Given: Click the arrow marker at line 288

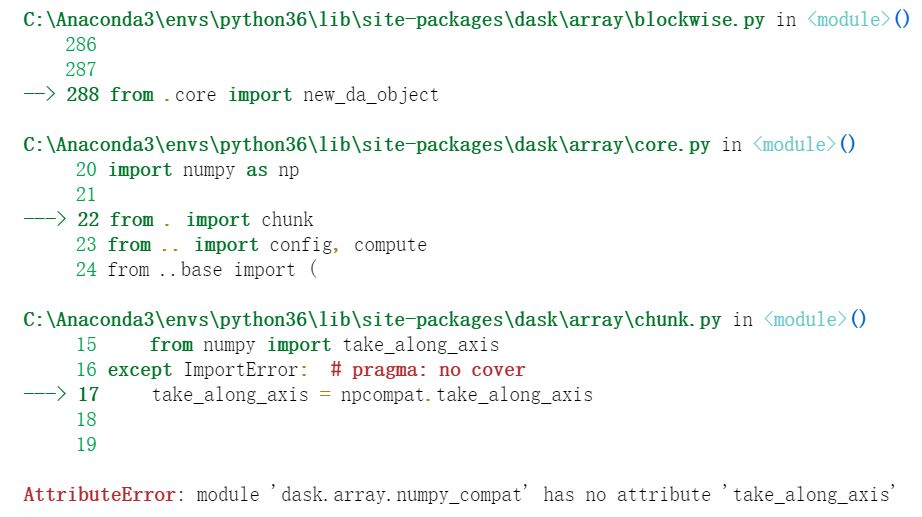Looking at the screenshot, I should [39, 94].
